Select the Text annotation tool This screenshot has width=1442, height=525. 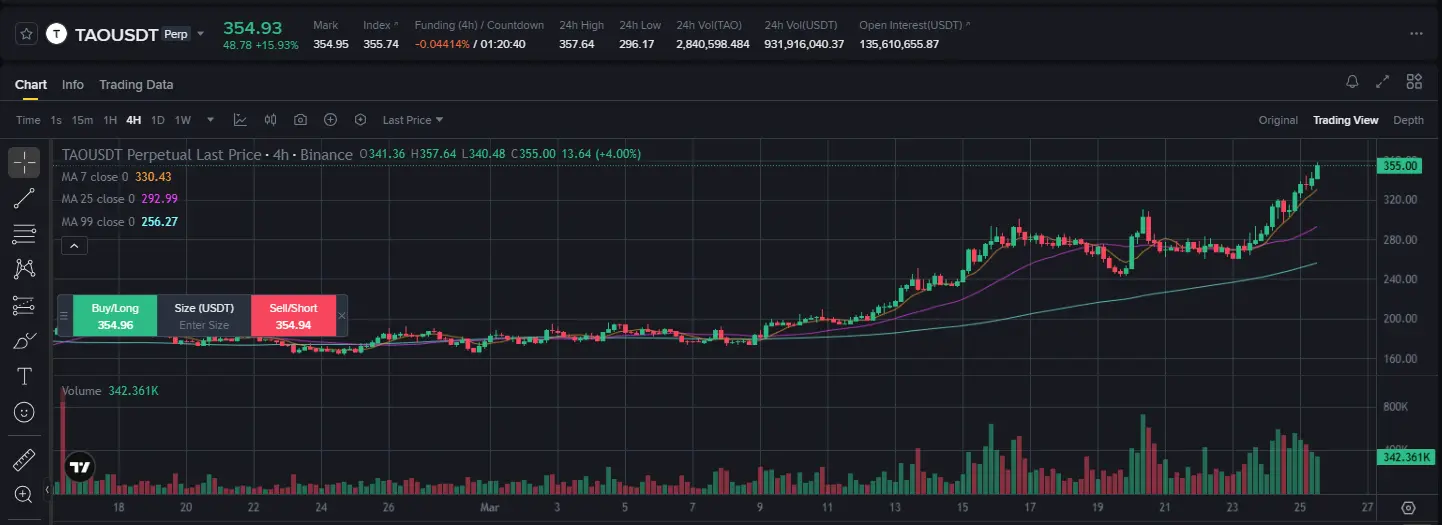click(25, 376)
